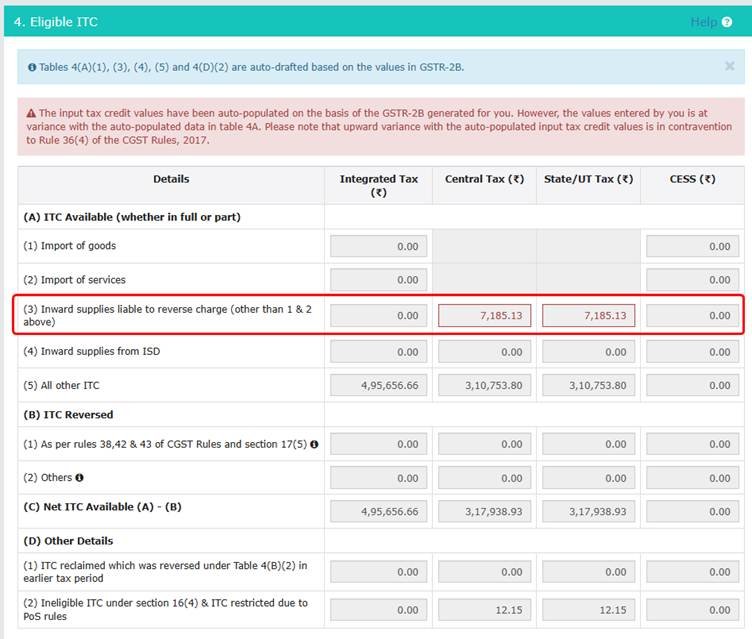This screenshot has height=639, width=752.
Task: Click State/UT Tax field for Ineligible ITC row
Action: pos(588,609)
